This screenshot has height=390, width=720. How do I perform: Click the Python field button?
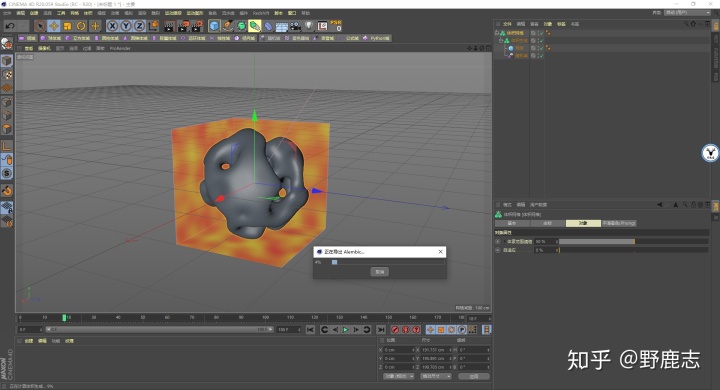click(376, 38)
